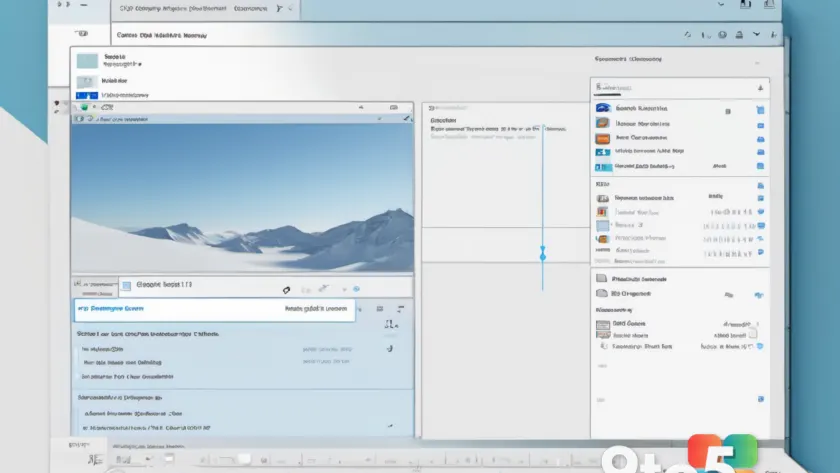Click the lock-shaped icon in the top-right toolbar
The height and width of the screenshot is (473, 840).
click(739, 35)
